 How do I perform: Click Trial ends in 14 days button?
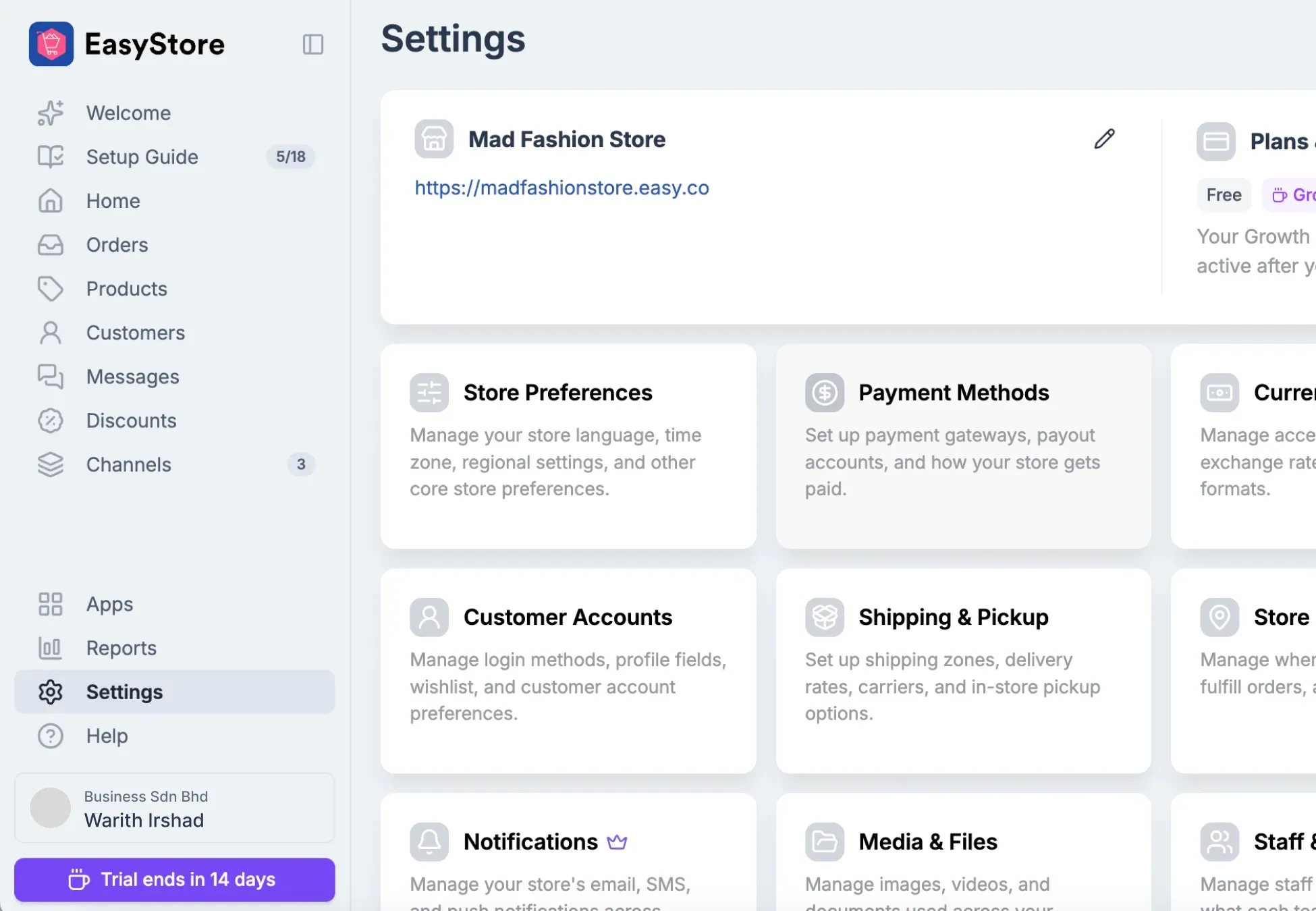click(x=175, y=879)
